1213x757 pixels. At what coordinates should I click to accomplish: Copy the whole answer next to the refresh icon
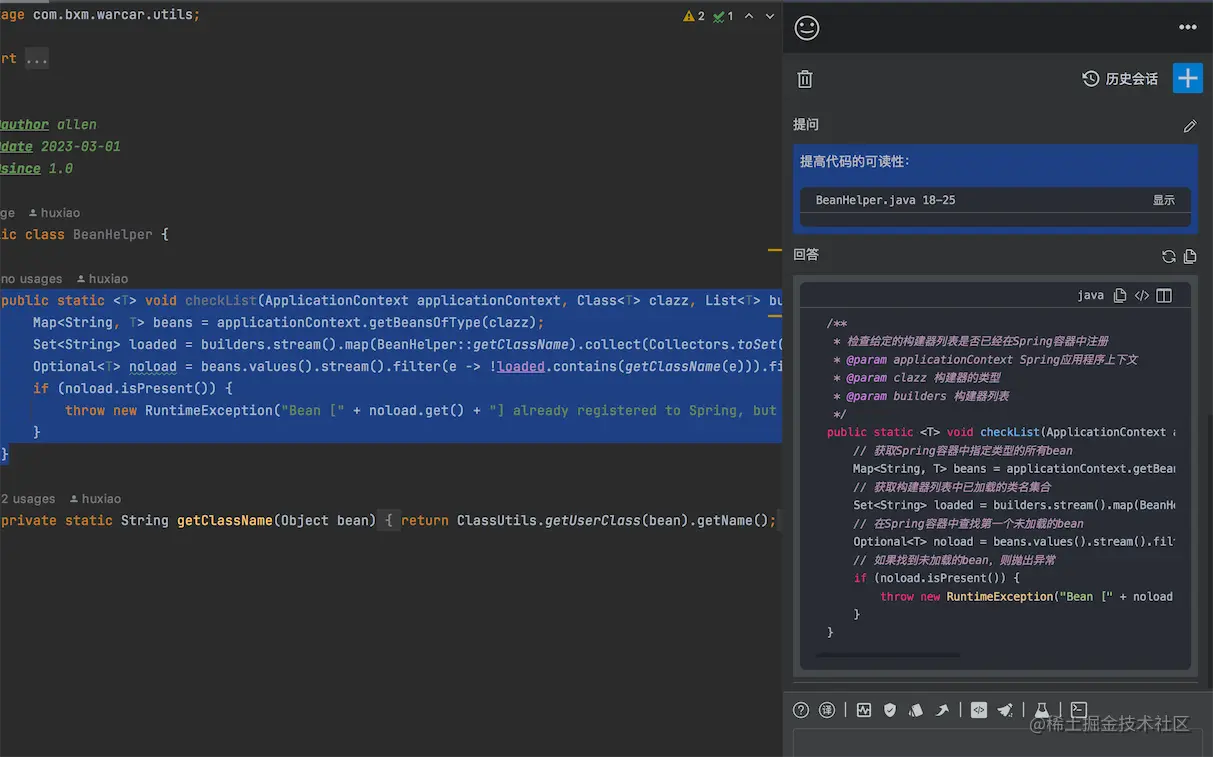tap(1190, 256)
